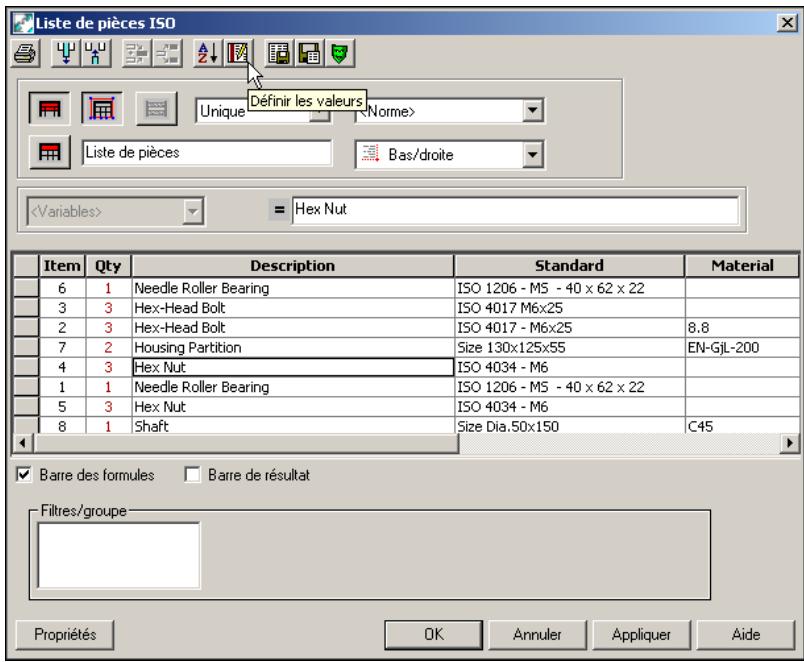804x662 pixels.
Task: Click the quantity cell of item 7
Action: [108, 347]
